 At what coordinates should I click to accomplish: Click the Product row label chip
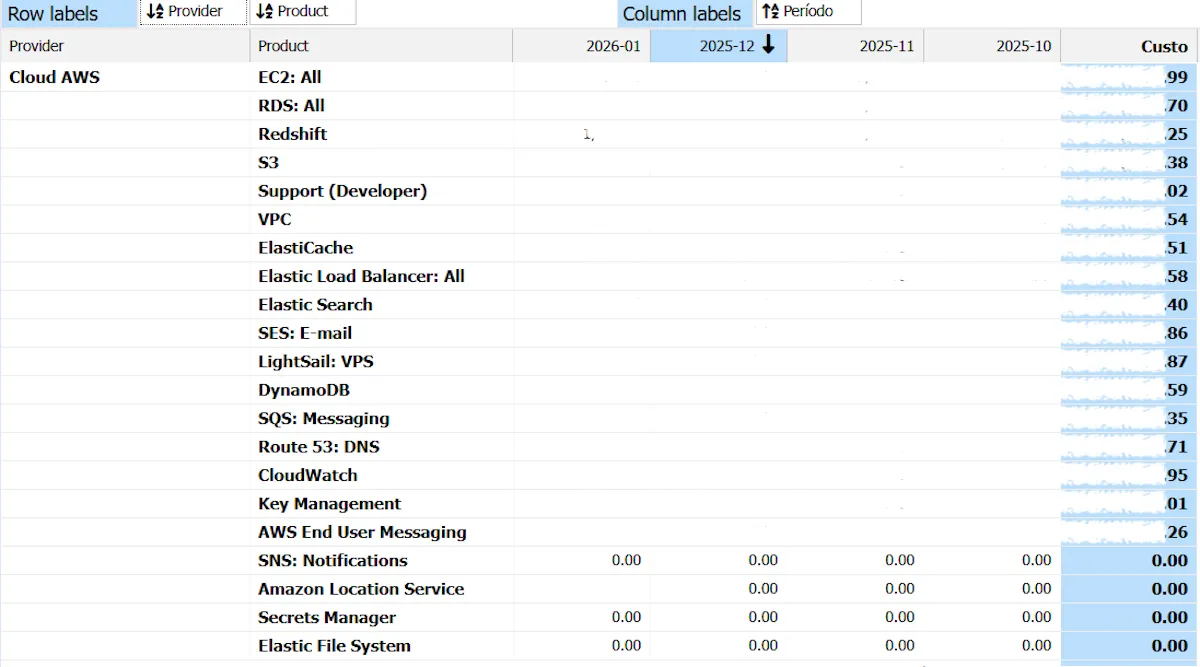pyautogui.click(x=303, y=12)
